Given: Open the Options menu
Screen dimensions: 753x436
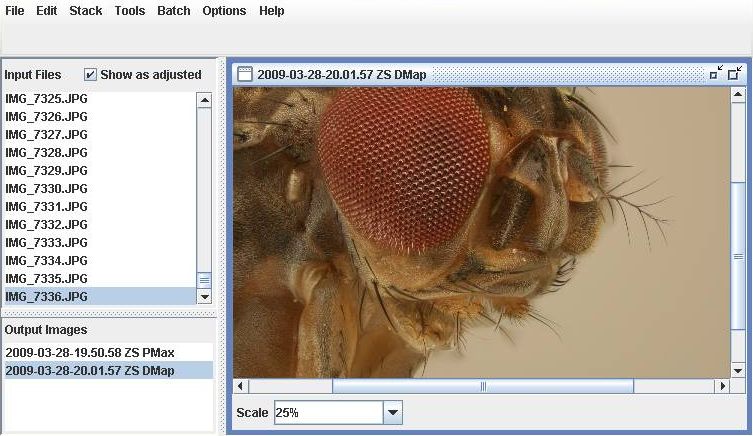Looking at the screenshot, I should coord(224,11).
